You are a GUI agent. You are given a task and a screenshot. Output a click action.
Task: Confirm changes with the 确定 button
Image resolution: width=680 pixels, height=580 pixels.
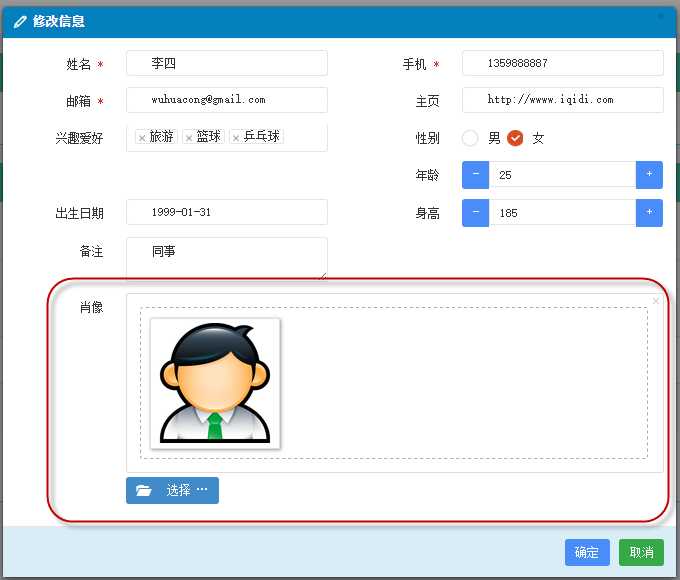tap(587, 552)
